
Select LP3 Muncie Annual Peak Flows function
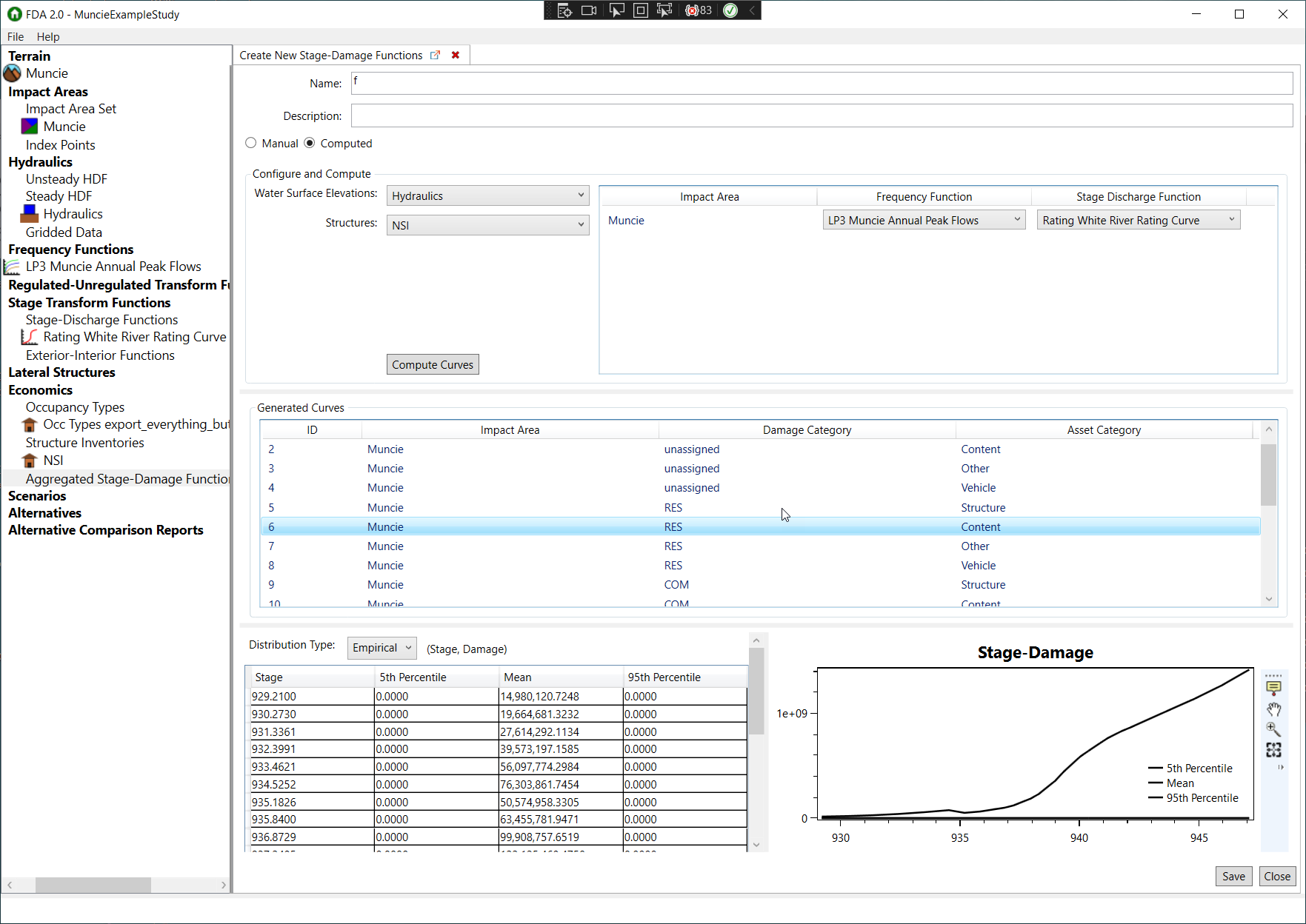(x=114, y=266)
